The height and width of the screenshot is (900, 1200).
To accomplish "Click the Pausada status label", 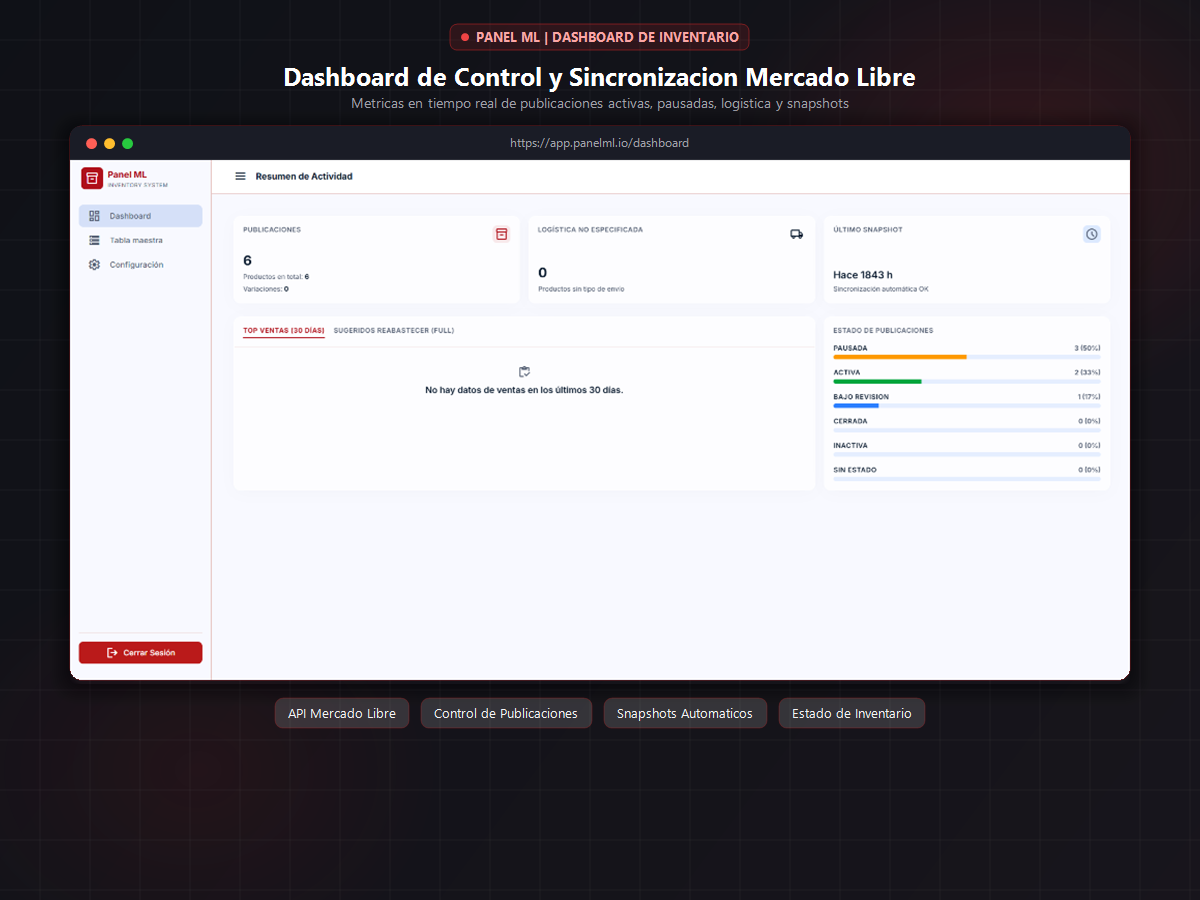I will [x=850, y=348].
